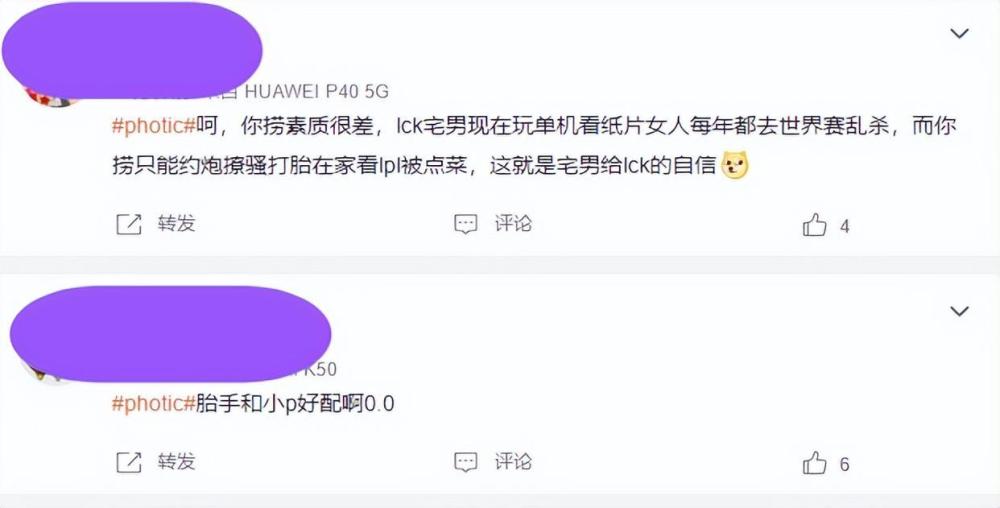The height and width of the screenshot is (508, 1000).
Task: Click 转发 label under first post
Action: pyautogui.click(x=177, y=224)
